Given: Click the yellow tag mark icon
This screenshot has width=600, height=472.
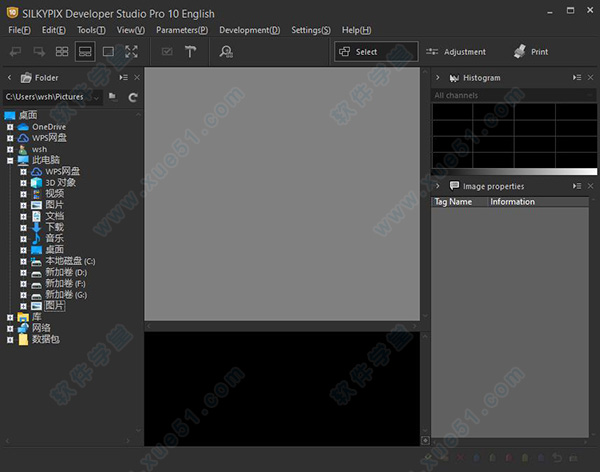Looking at the screenshot, I should tap(525, 457).
